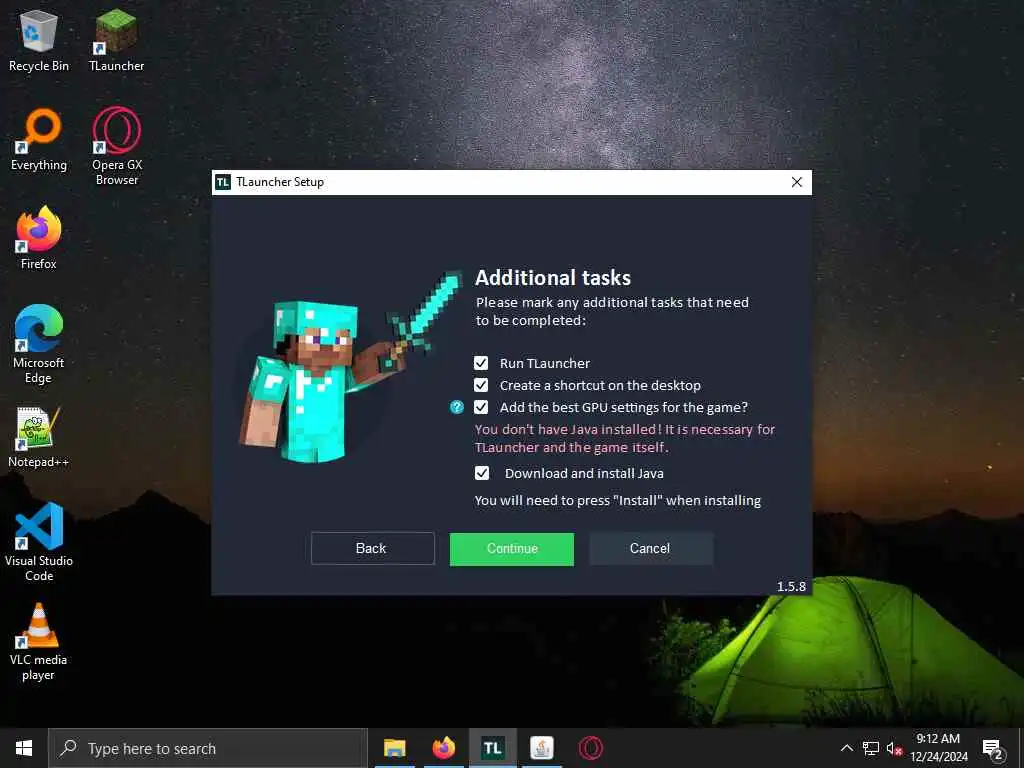Click the green Continue button

512,549
